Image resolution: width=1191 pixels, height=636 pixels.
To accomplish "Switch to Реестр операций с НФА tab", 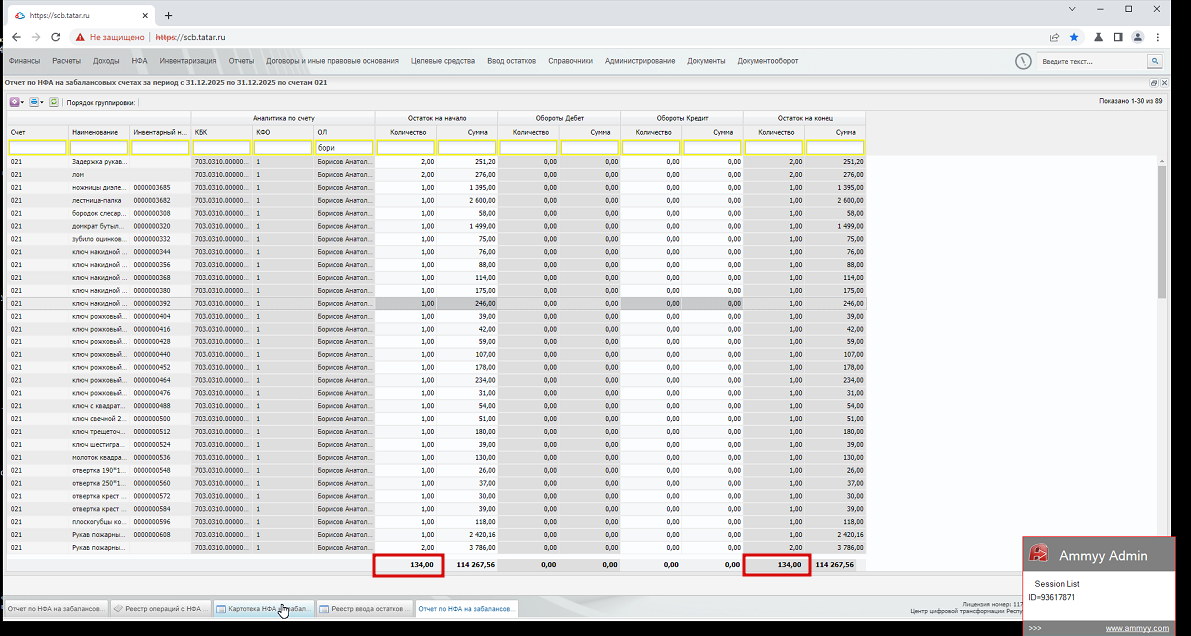I will [159, 608].
